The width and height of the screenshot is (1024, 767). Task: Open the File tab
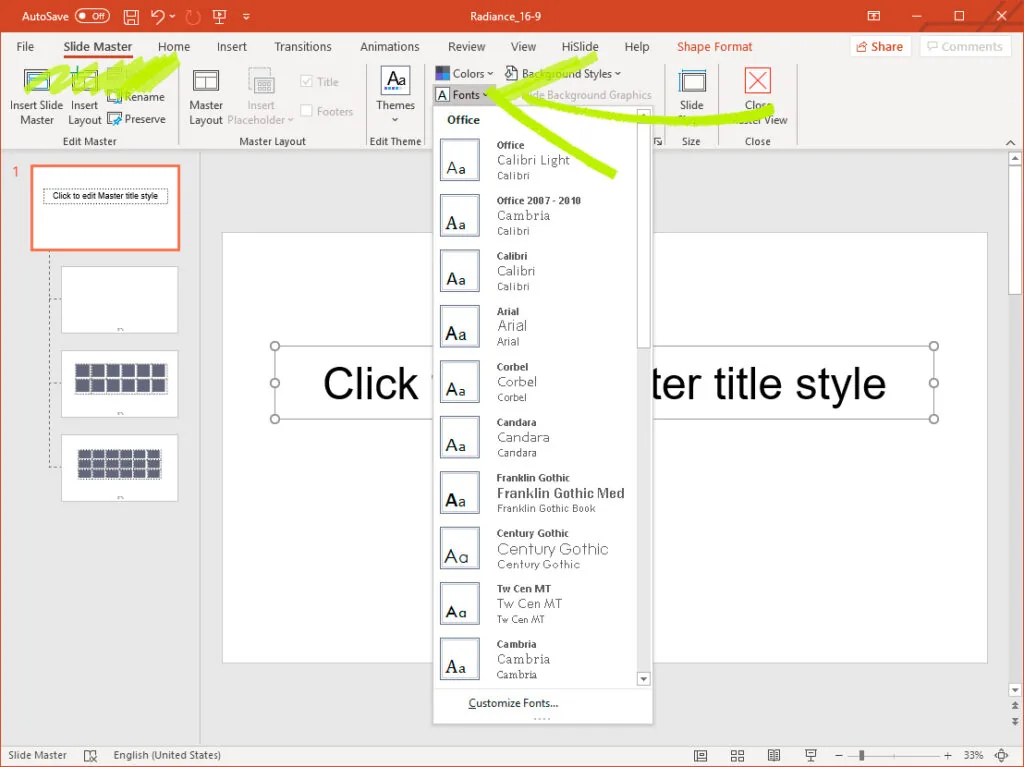point(25,46)
